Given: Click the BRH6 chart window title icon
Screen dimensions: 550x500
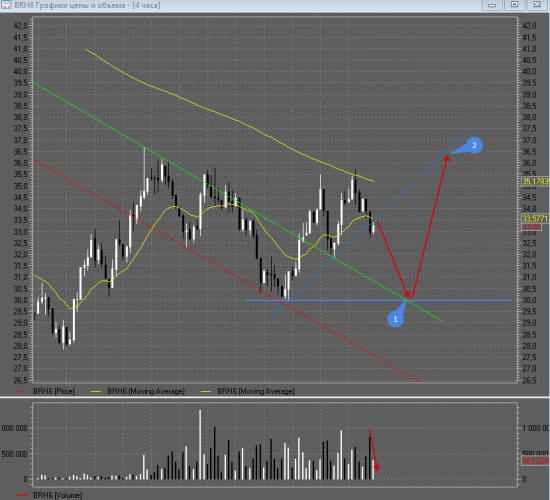Looking at the screenshot, I should click(6, 5).
